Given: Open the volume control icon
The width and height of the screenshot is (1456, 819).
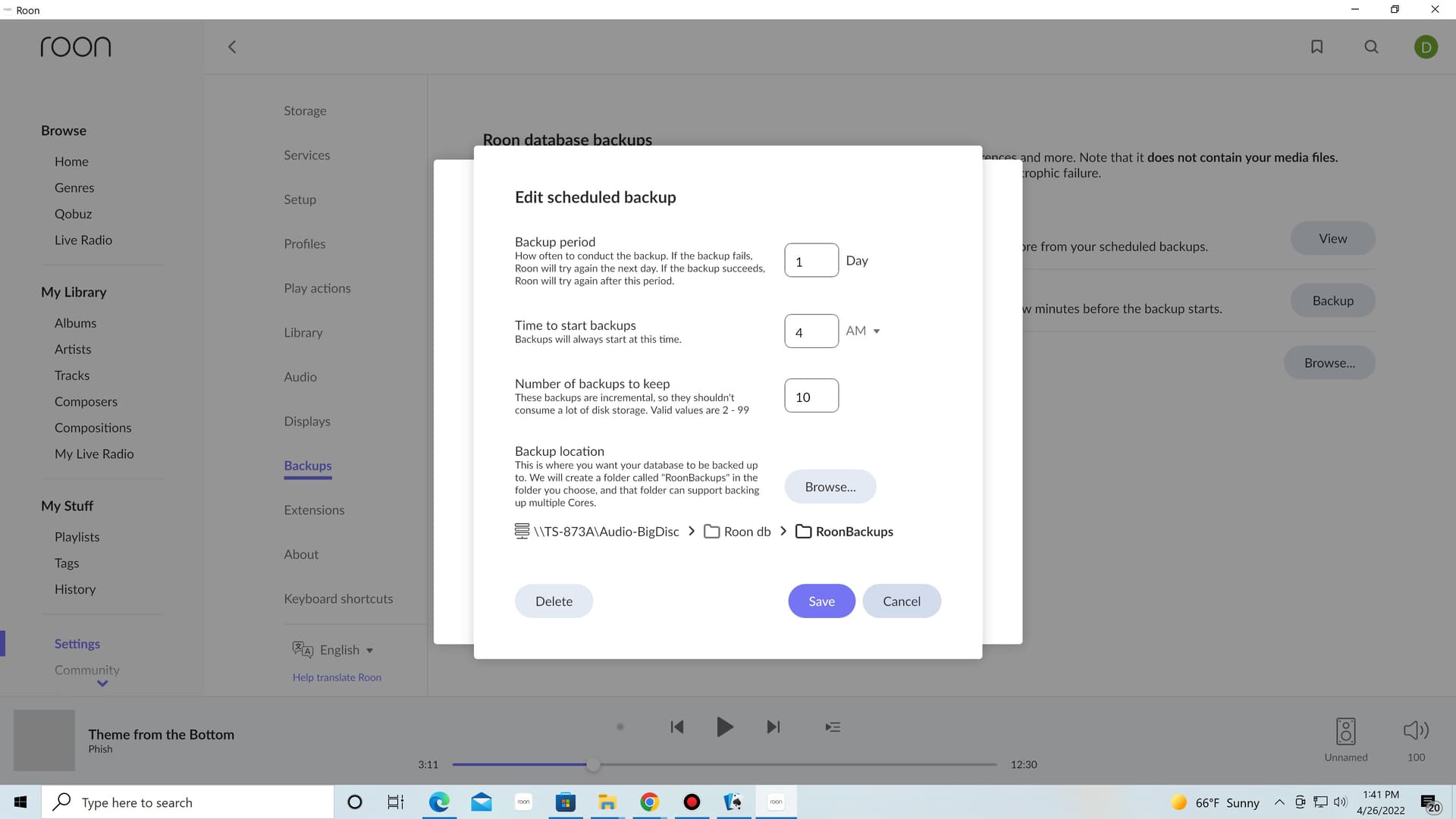Looking at the screenshot, I should point(1416,730).
